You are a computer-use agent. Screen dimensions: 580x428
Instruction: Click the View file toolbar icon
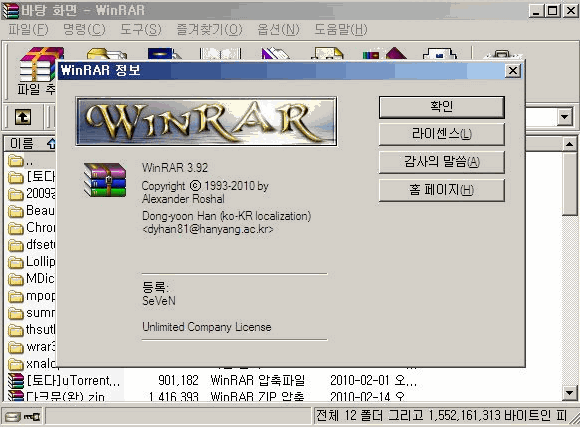click(x=220, y=54)
